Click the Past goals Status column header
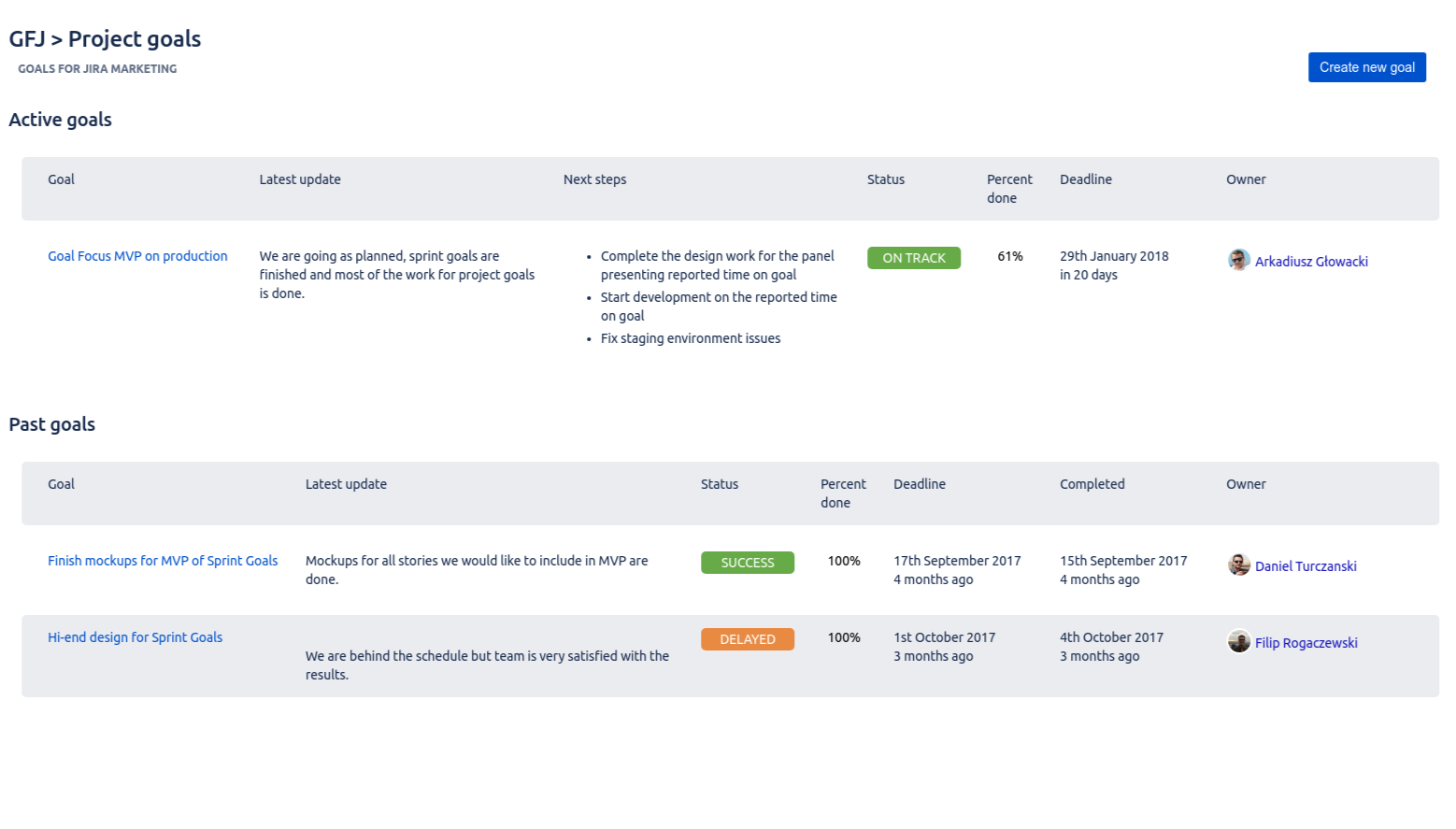This screenshot has height=829, width=1456. tap(719, 484)
